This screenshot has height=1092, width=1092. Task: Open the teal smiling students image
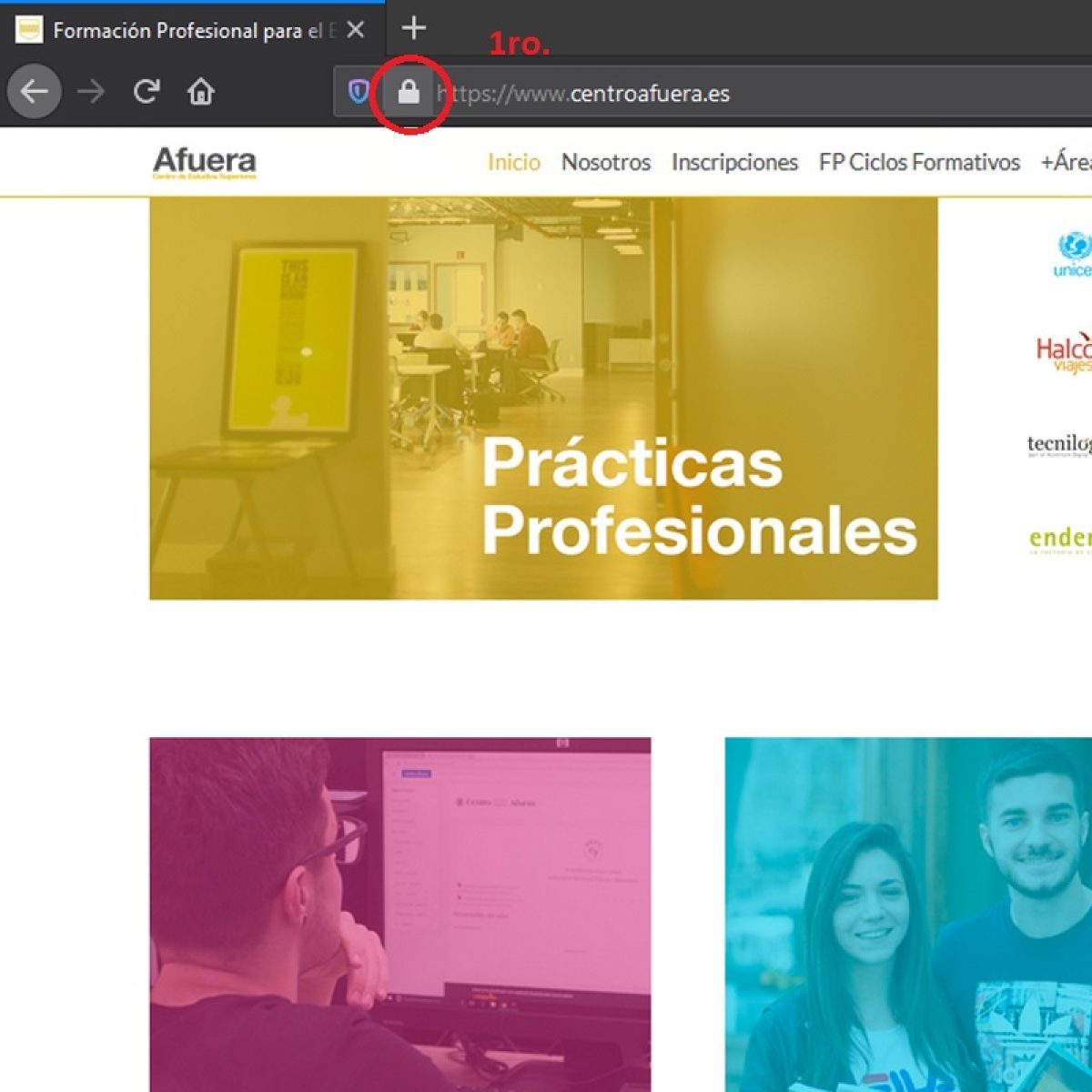tap(908, 914)
